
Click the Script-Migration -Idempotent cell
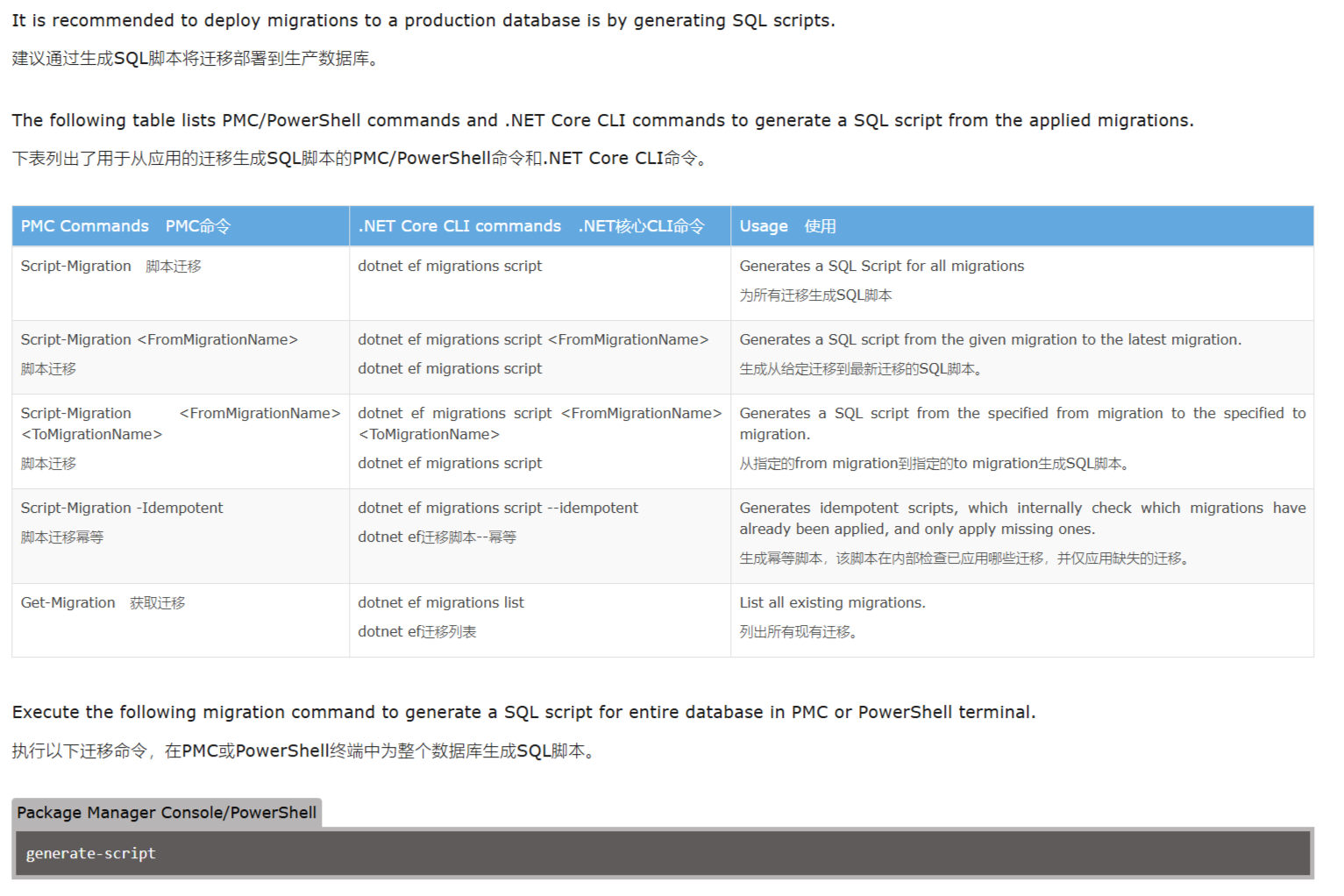point(181,536)
